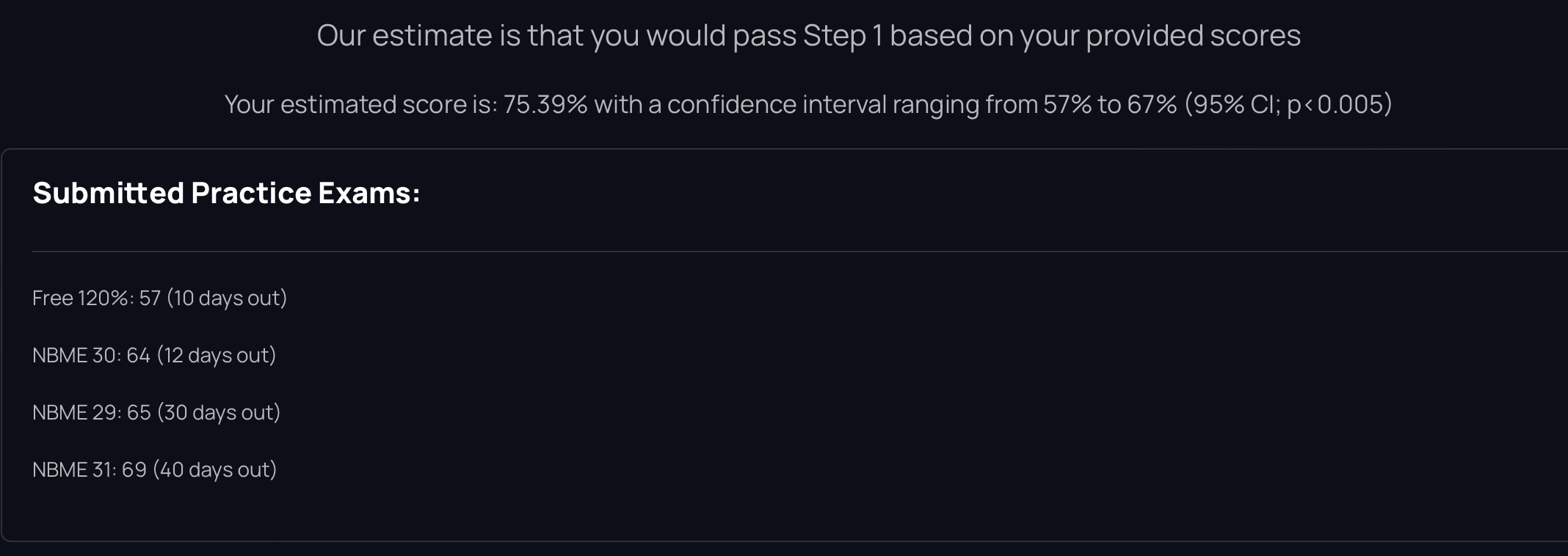Select the Free 120% exam label
Screen dimensions: 1568x556
pos(81,298)
